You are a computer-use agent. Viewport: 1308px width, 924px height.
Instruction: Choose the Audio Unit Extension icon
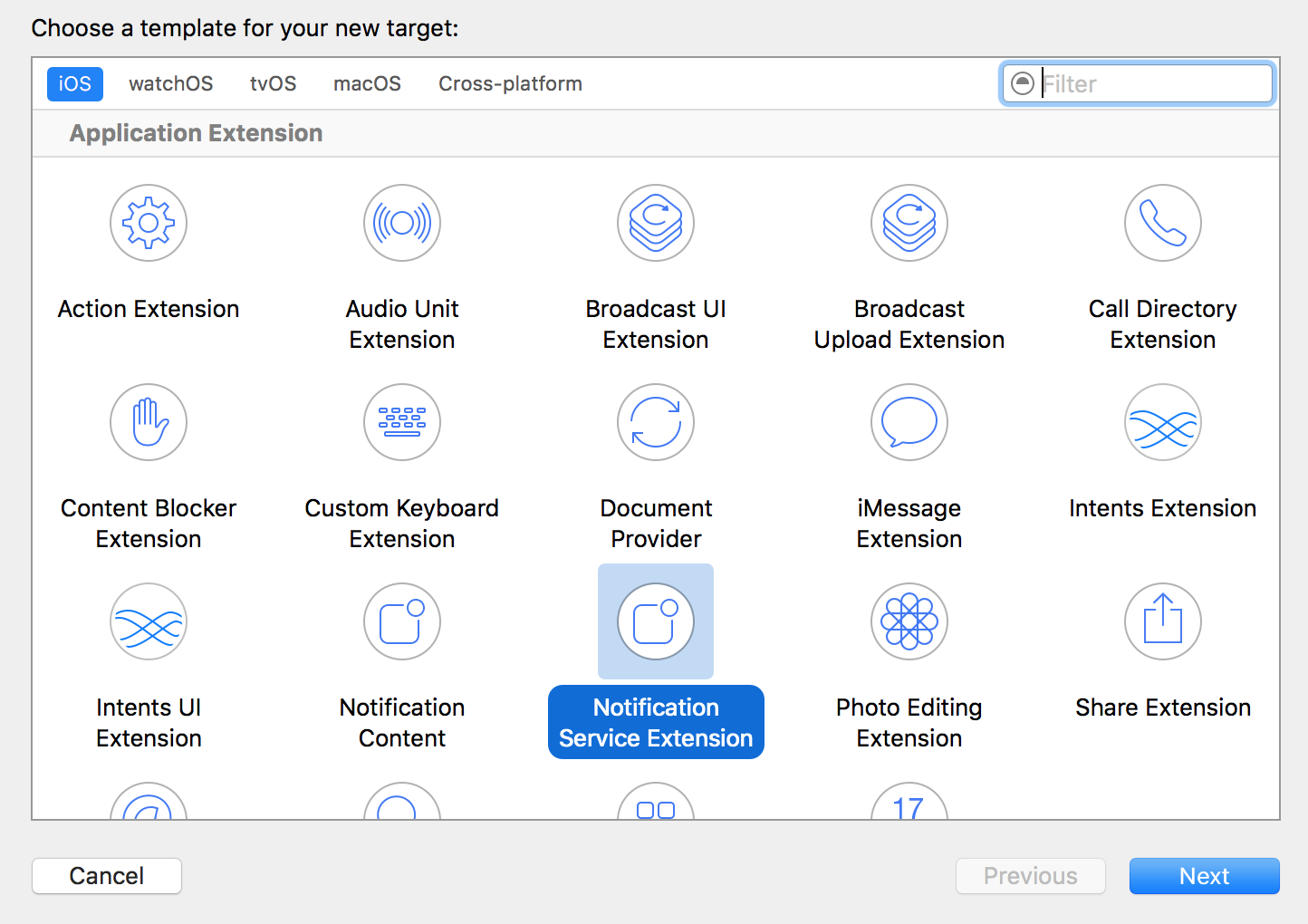pos(401,223)
